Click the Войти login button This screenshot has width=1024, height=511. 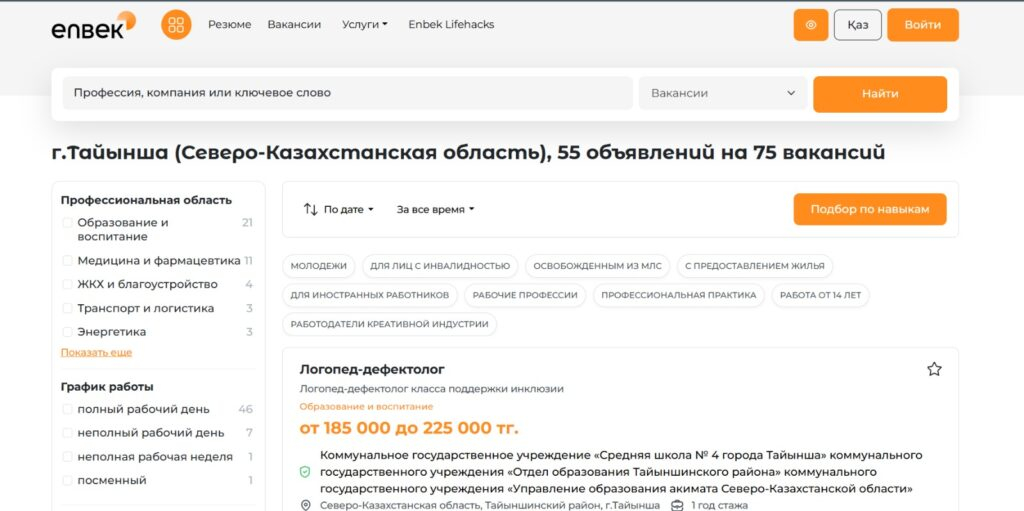923,25
